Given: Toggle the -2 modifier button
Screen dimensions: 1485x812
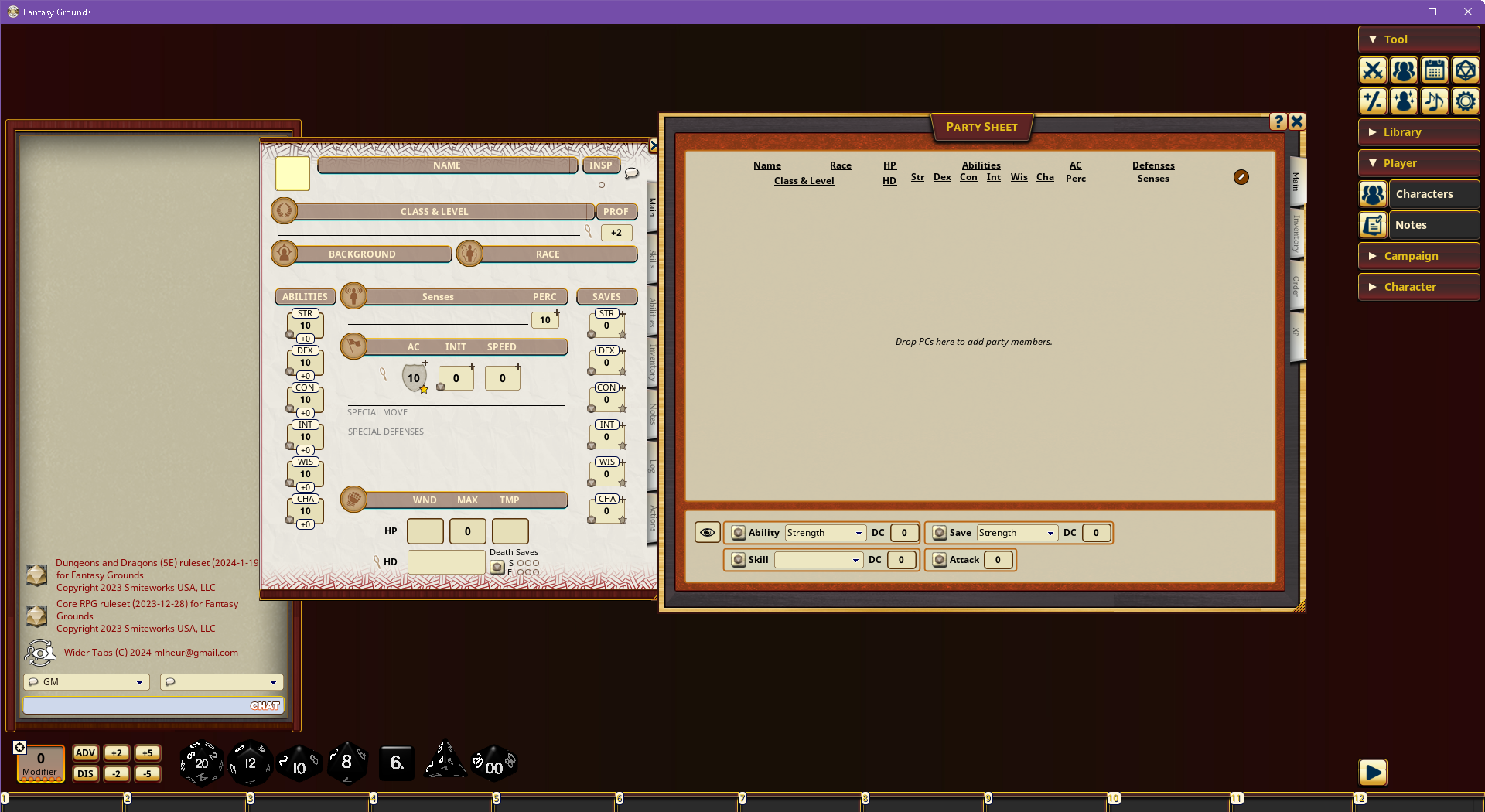Looking at the screenshot, I should [x=117, y=773].
